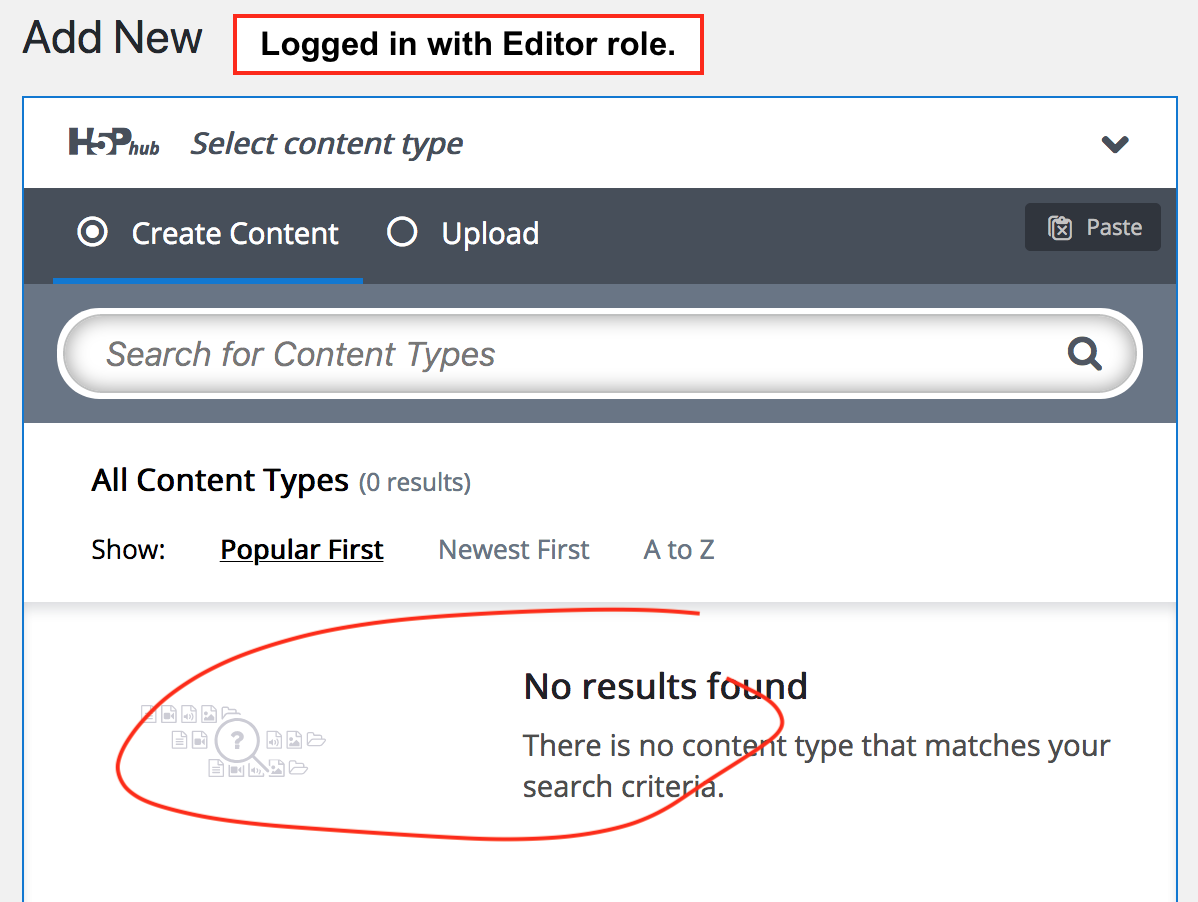Click the Logged in with Editor role note
Screen dimensions: 1198x902
[x=468, y=44]
